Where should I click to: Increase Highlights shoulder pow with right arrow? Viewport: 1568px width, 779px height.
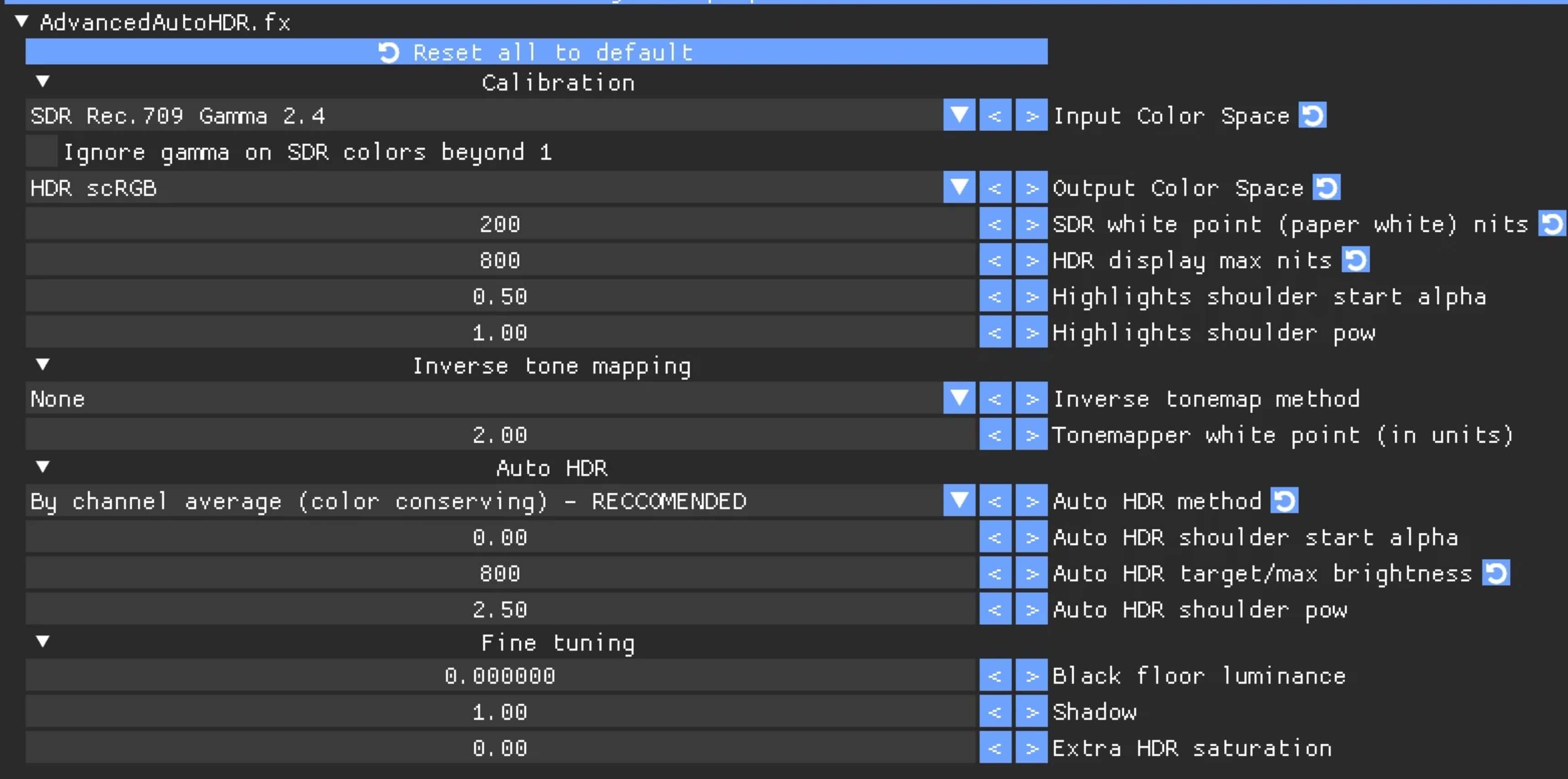click(x=1031, y=333)
